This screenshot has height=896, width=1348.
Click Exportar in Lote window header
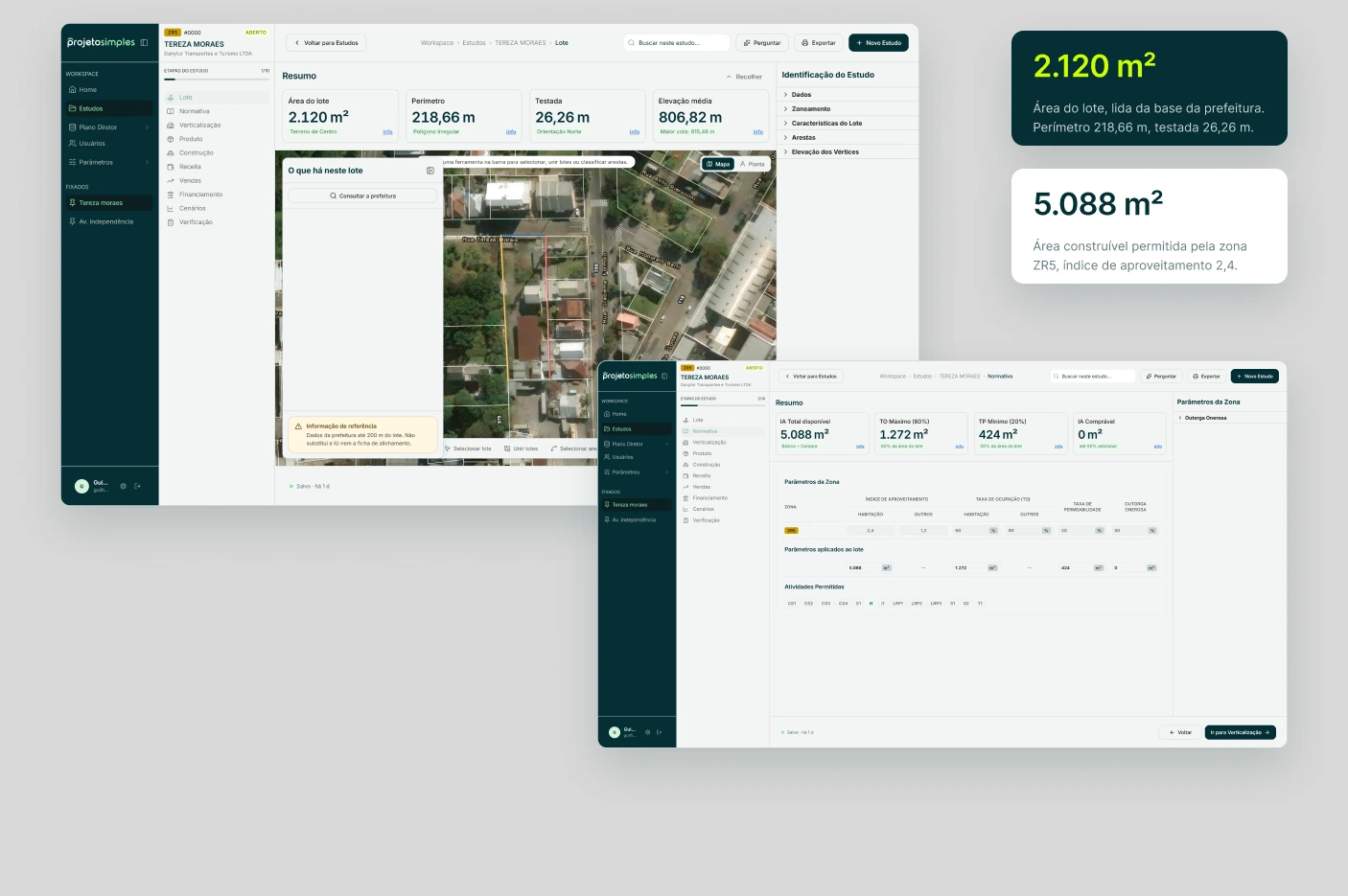coord(819,43)
